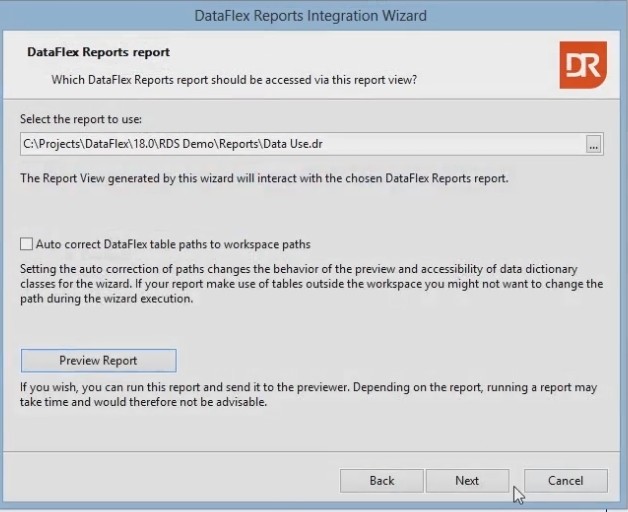Enable Auto correct DataFlex table paths checkbox
The width and height of the screenshot is (628, 512).
(26, 244)
